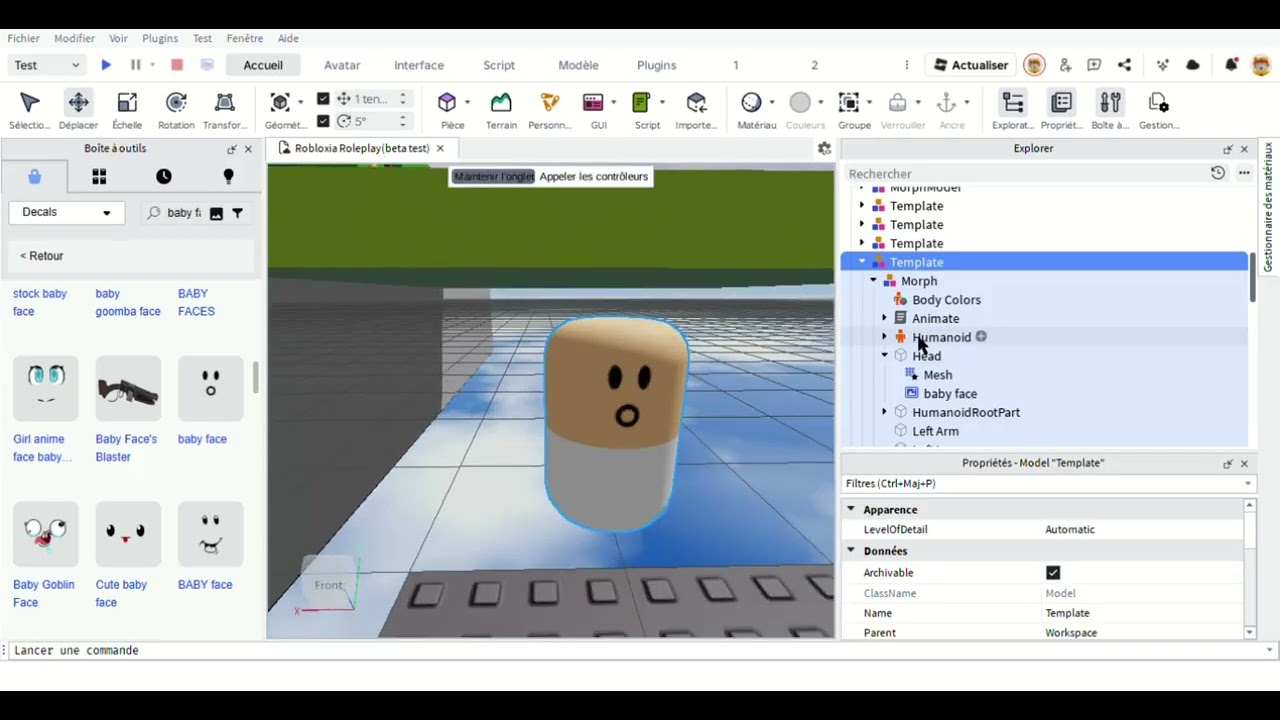Viewport: 1280px width, 720px height.
Task: Select the Body Colors item
Action: (x=946, y=300)
